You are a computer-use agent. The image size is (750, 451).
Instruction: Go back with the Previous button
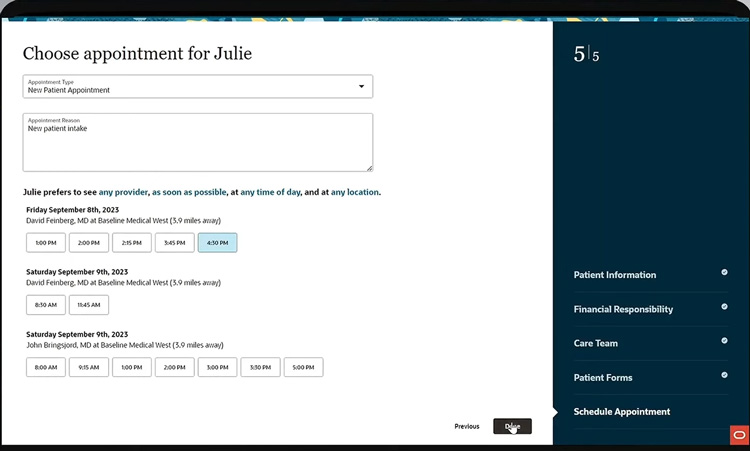[x=467, y=426]
